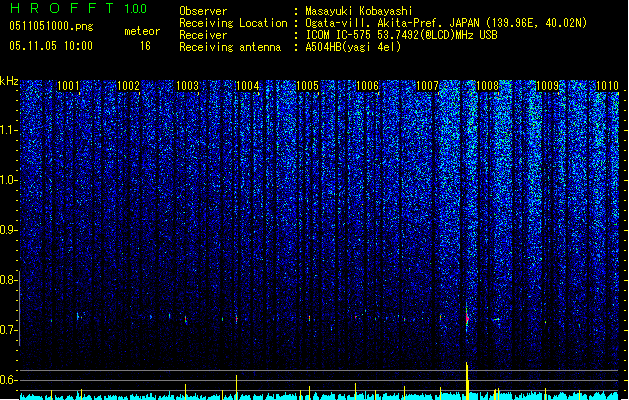This screenshot has height=400, width=629.
Task: Click the 'Receiving Location' field label
Action: point(233,23)
